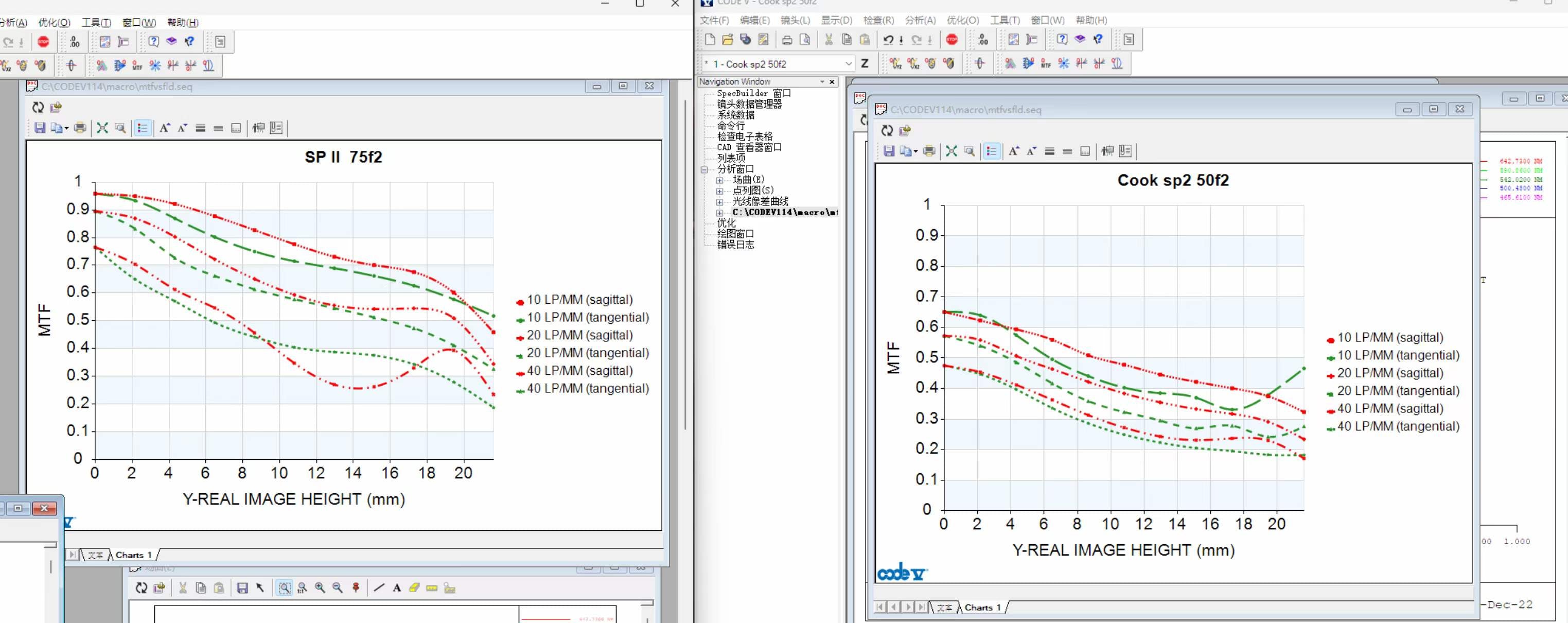Switch to 文本 tab in Cook sp2 window
The image size is (1568, 623).
pos(944,607)
